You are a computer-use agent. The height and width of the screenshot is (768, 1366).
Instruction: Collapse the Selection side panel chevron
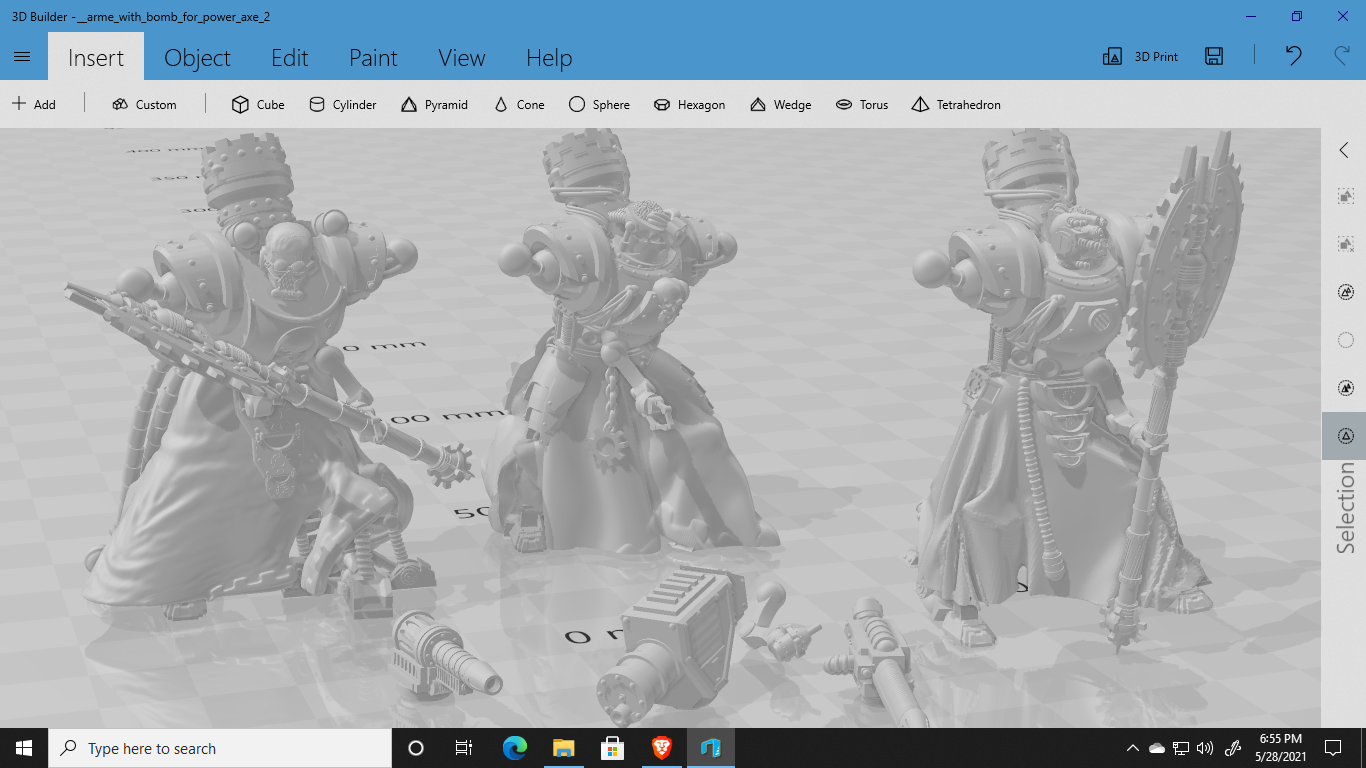coord(1344,150)
